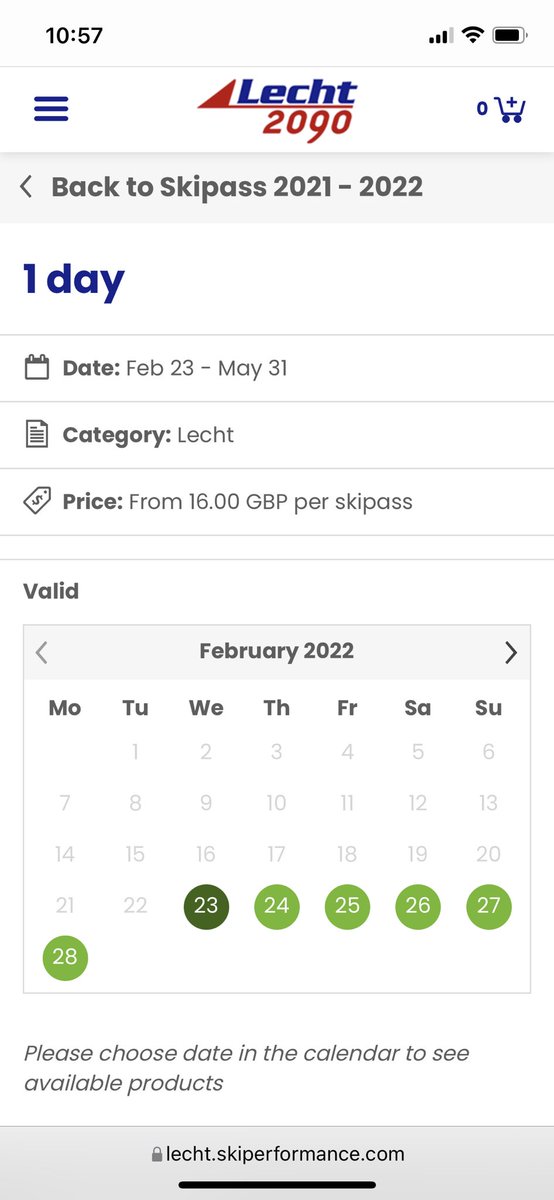The width and height of the screenshot is (554, 1200).
Task: Choose Monday February 28
Action: tap(65, 957)
